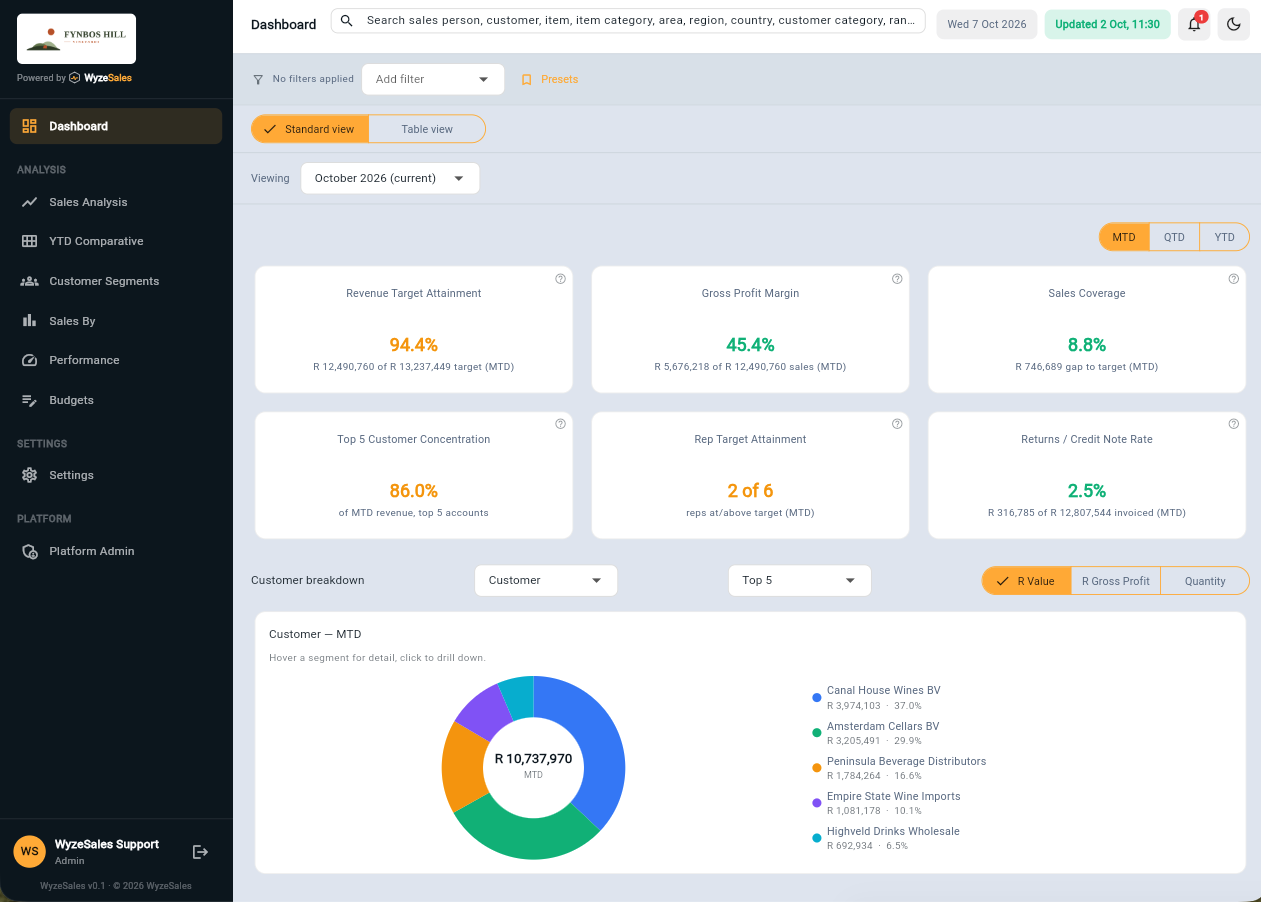Screen dimensions: 1261x902
Task: Switch metric to R Gross Profit
Action: coord(1115,581)
